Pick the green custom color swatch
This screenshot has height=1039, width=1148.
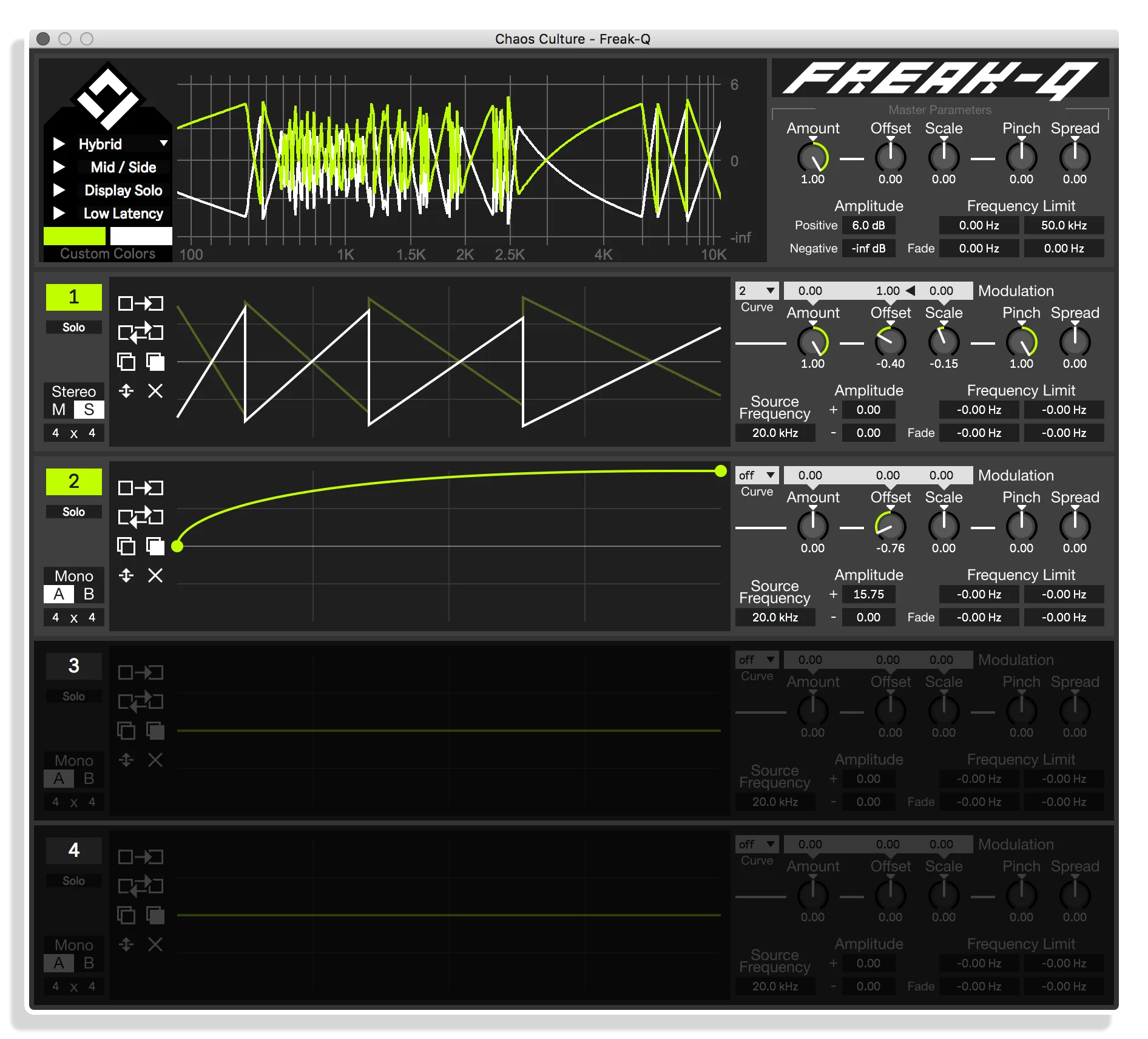pos(75,236)
